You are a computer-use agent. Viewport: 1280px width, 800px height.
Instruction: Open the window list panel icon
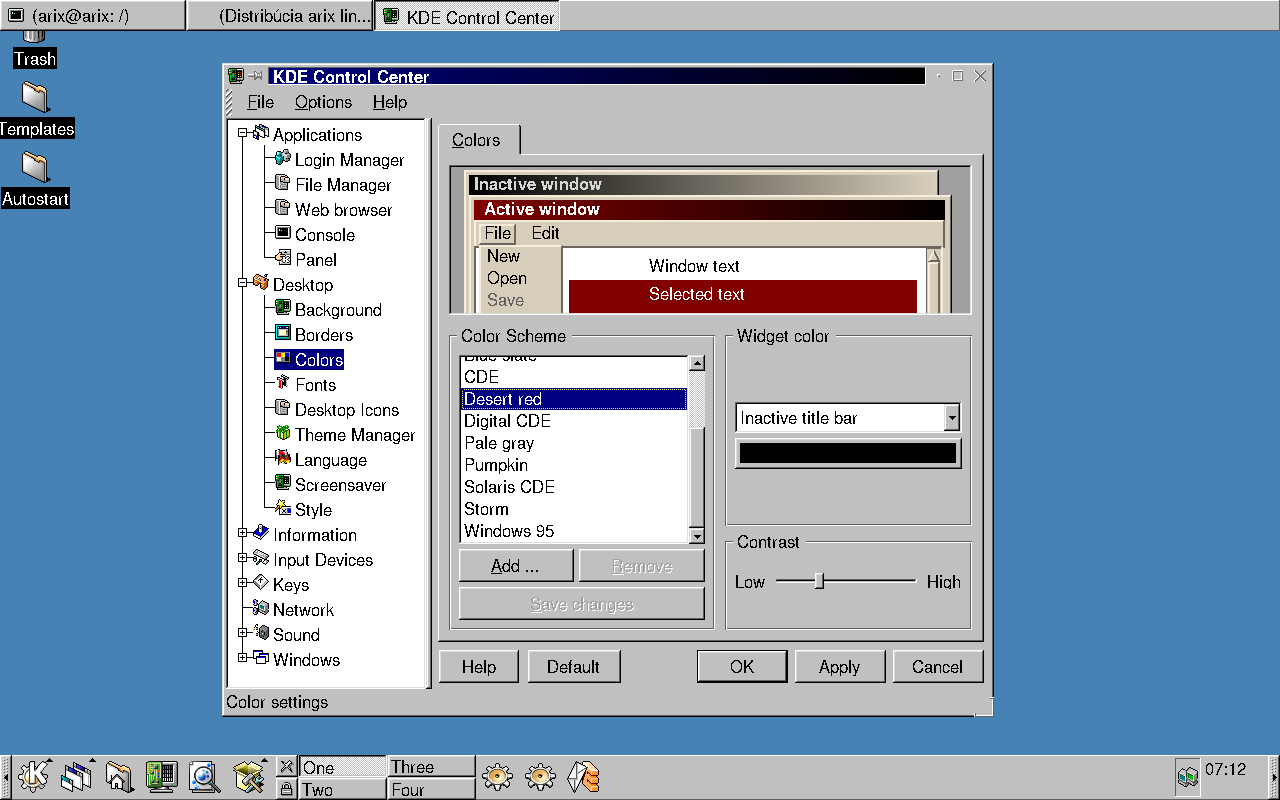coord(76,775)
